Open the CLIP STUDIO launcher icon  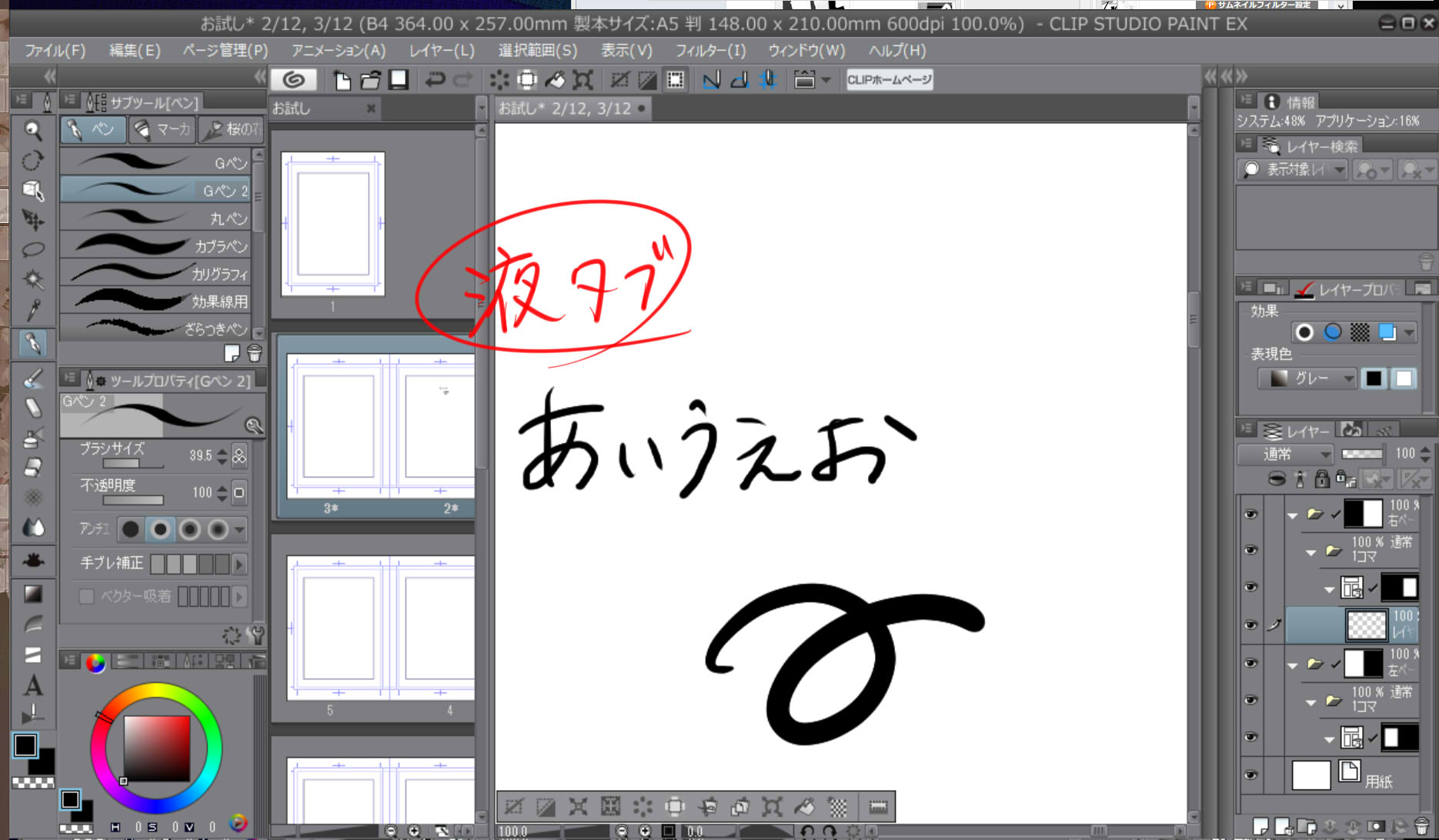click(293, 80)
